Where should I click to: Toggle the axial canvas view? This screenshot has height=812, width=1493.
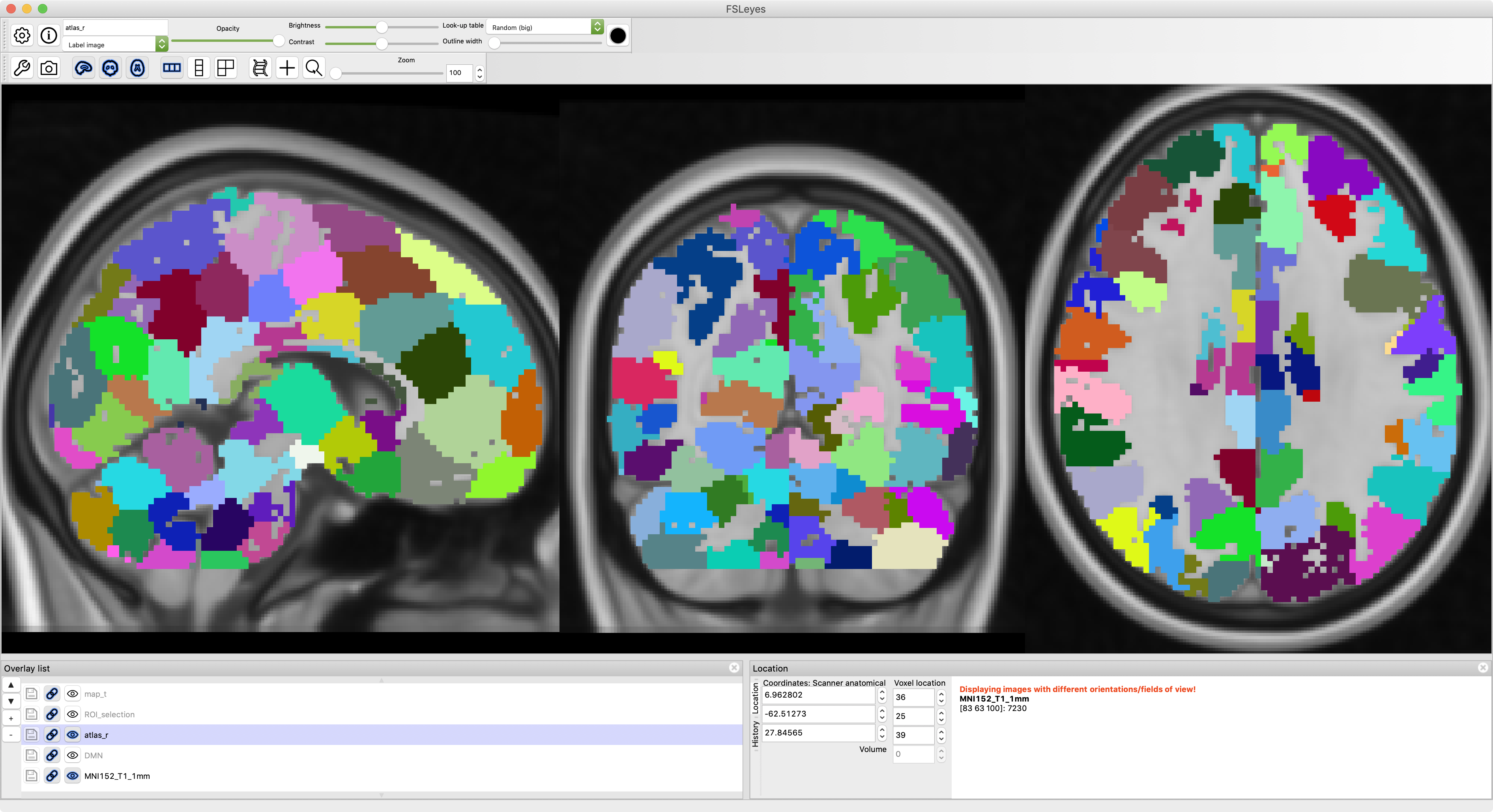[x=137, y=68]
